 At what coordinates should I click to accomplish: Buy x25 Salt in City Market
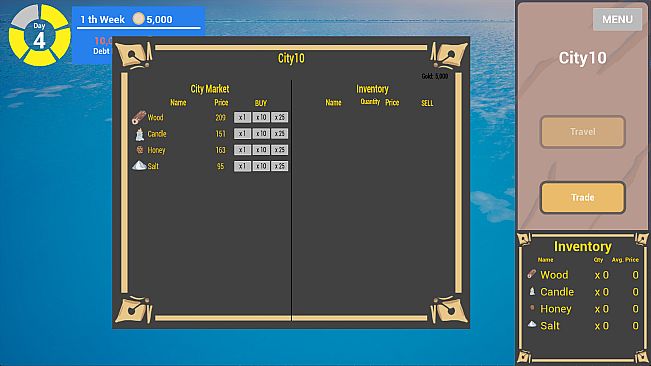[x=280, y=166]
